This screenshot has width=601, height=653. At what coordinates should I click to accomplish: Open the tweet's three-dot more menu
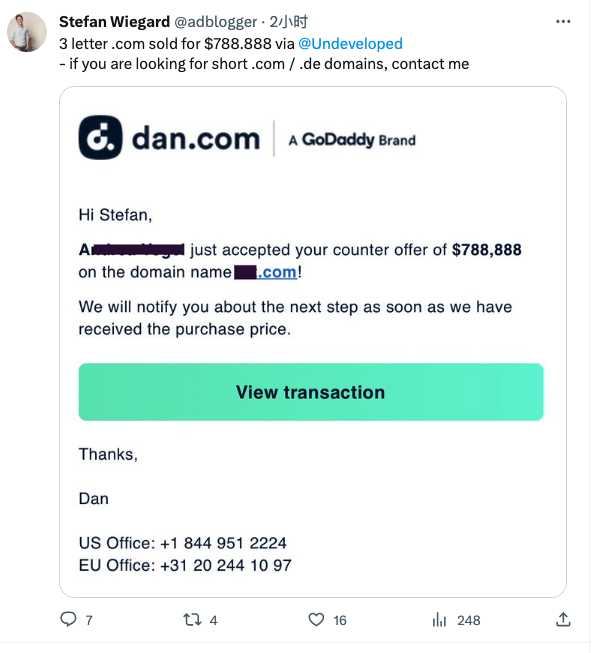click(563, 22)
